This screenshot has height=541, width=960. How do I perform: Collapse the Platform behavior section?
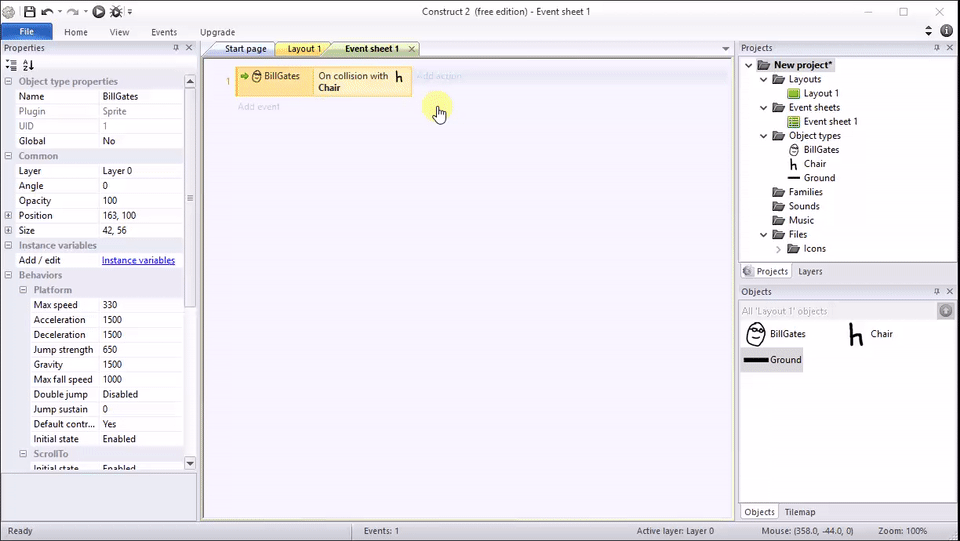[x=23, y=290]
